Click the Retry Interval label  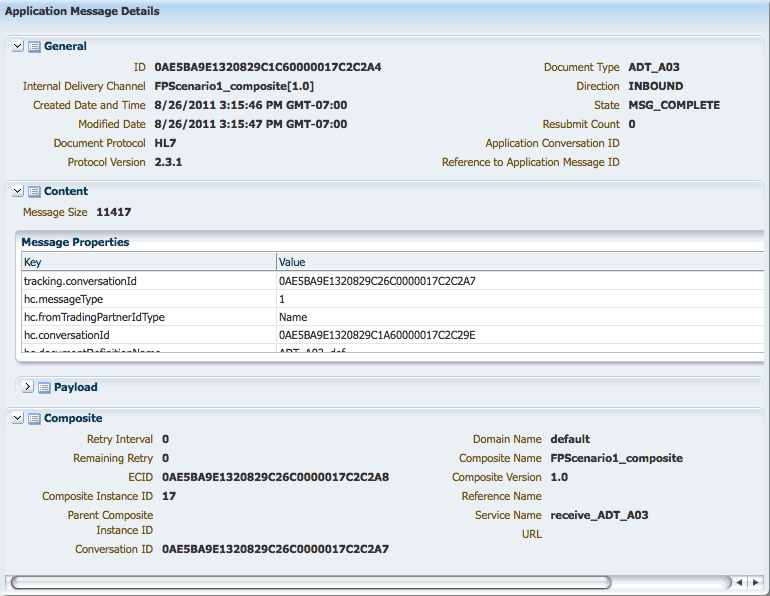pos(120,439)
